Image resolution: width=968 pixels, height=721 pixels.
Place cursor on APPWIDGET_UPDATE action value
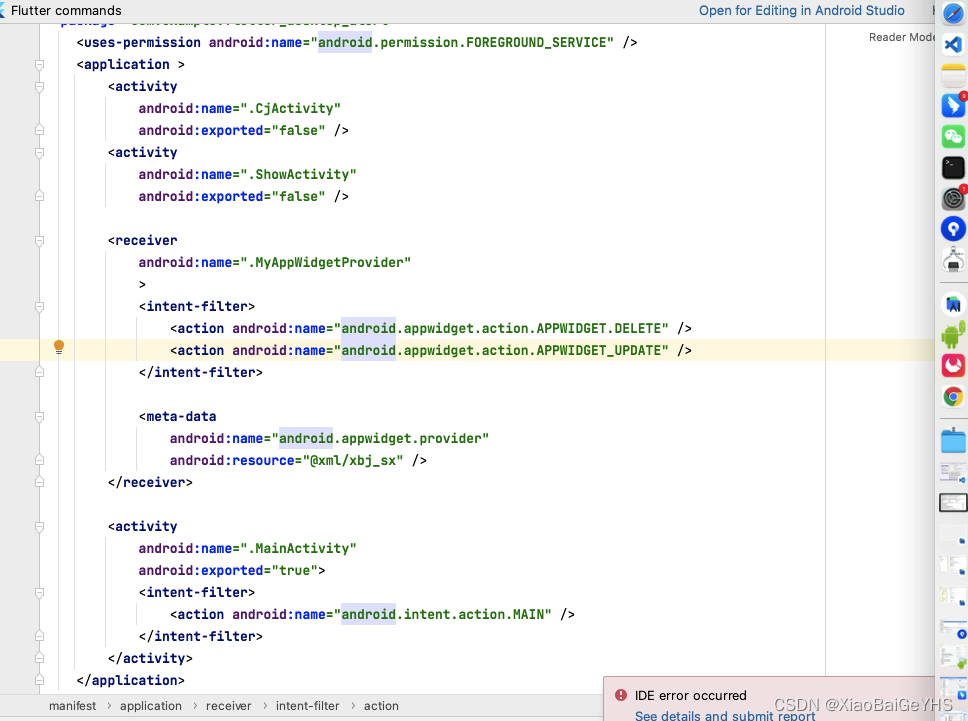tap(505, 351)
